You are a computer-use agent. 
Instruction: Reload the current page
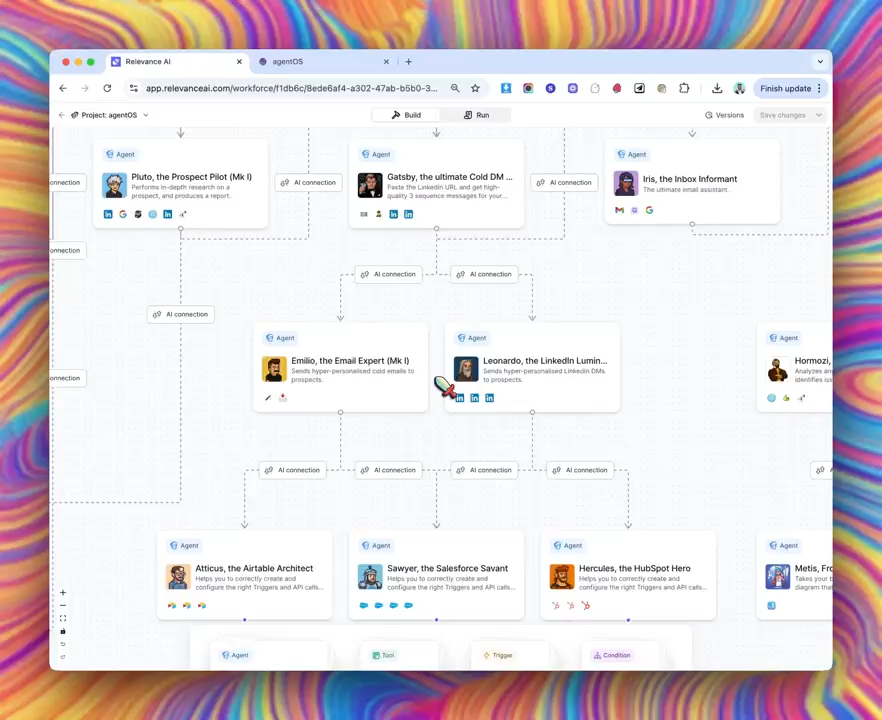(107, 88)
